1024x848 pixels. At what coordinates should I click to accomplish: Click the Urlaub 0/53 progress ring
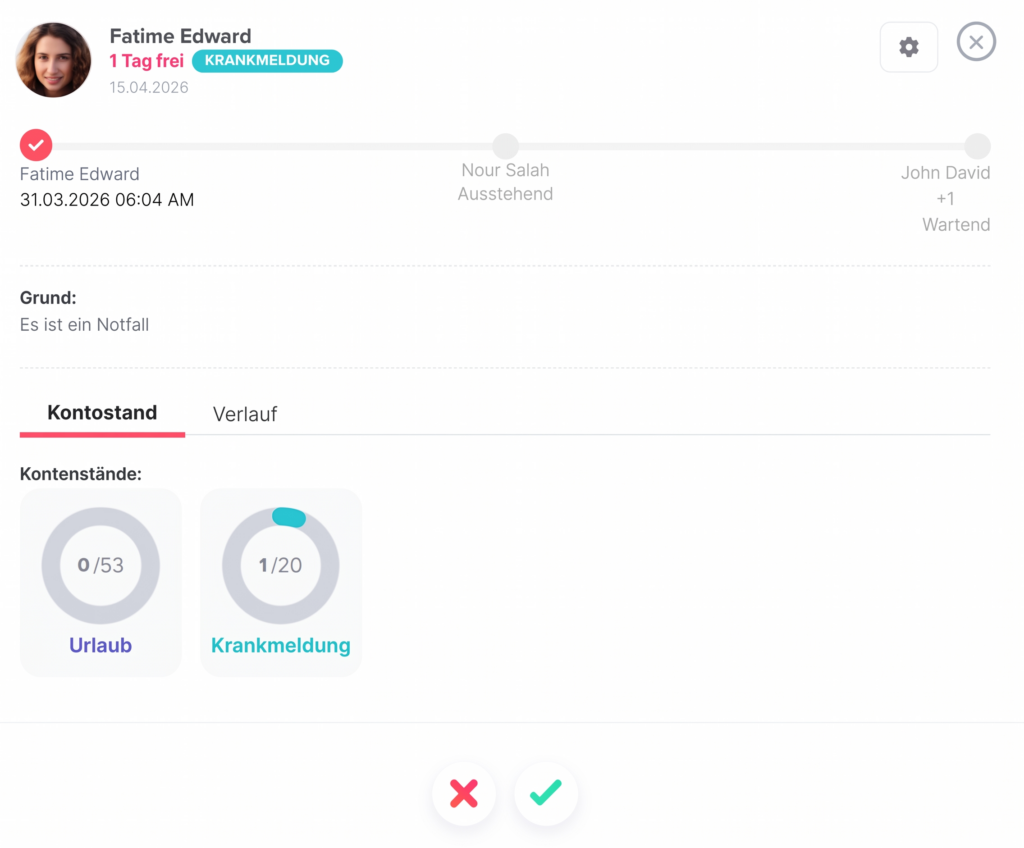100,566
